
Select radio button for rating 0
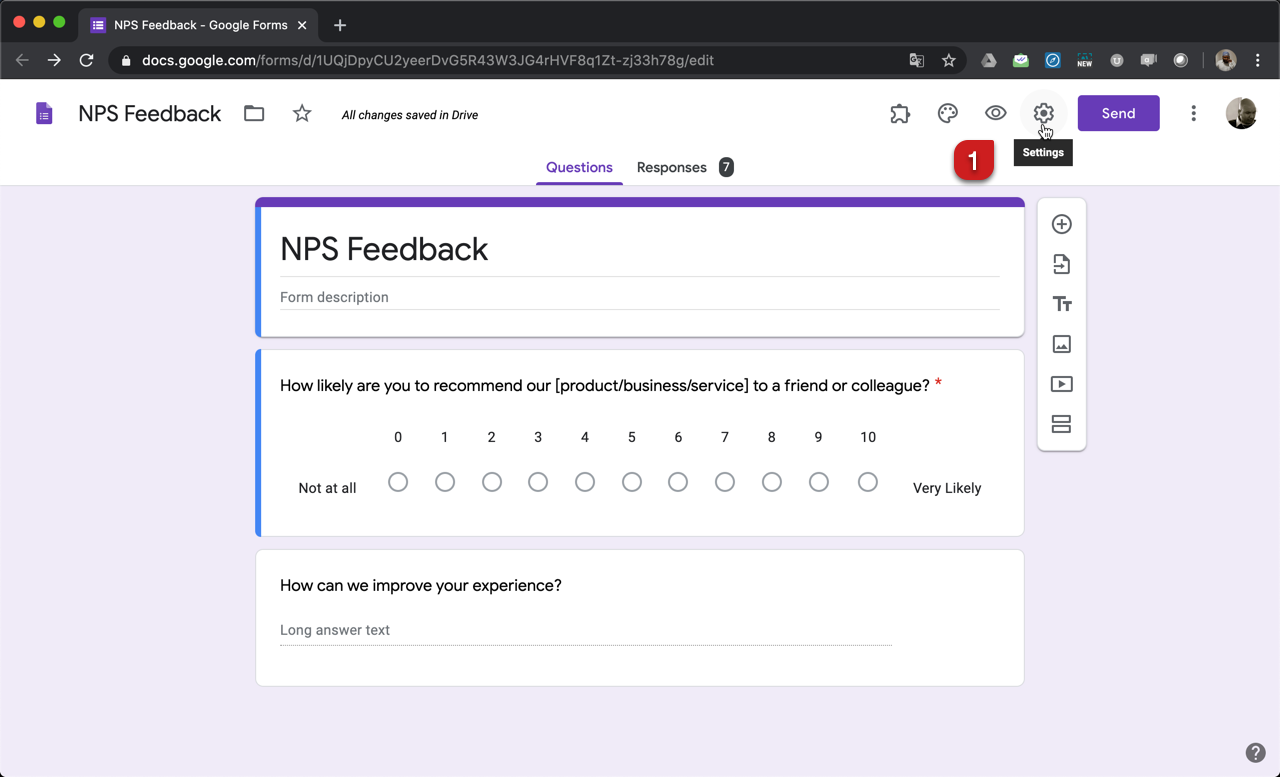pyautogui.click(x=398, y=482)
